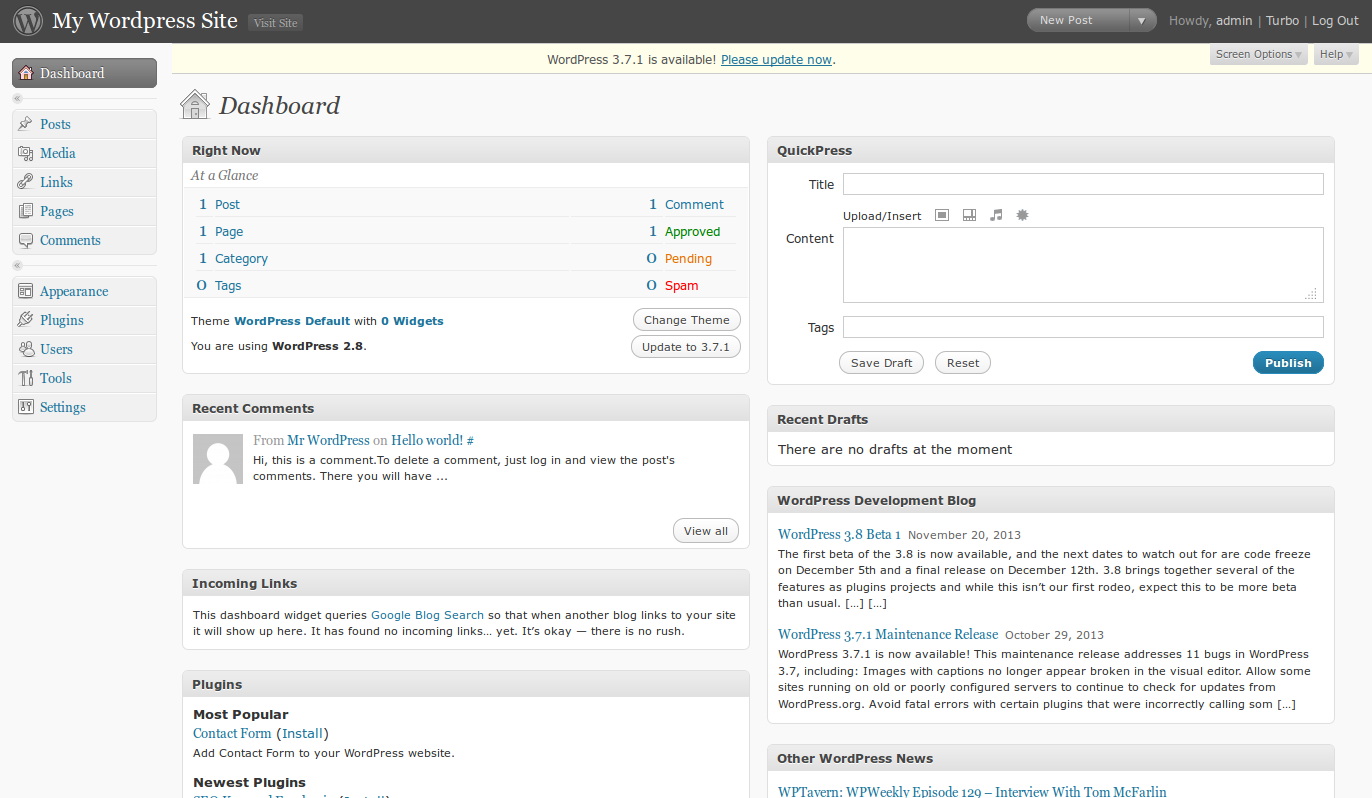Viewport: 1372px width, 798px height.
Task: View Pending comments
Action: click(x=688, y=258)
